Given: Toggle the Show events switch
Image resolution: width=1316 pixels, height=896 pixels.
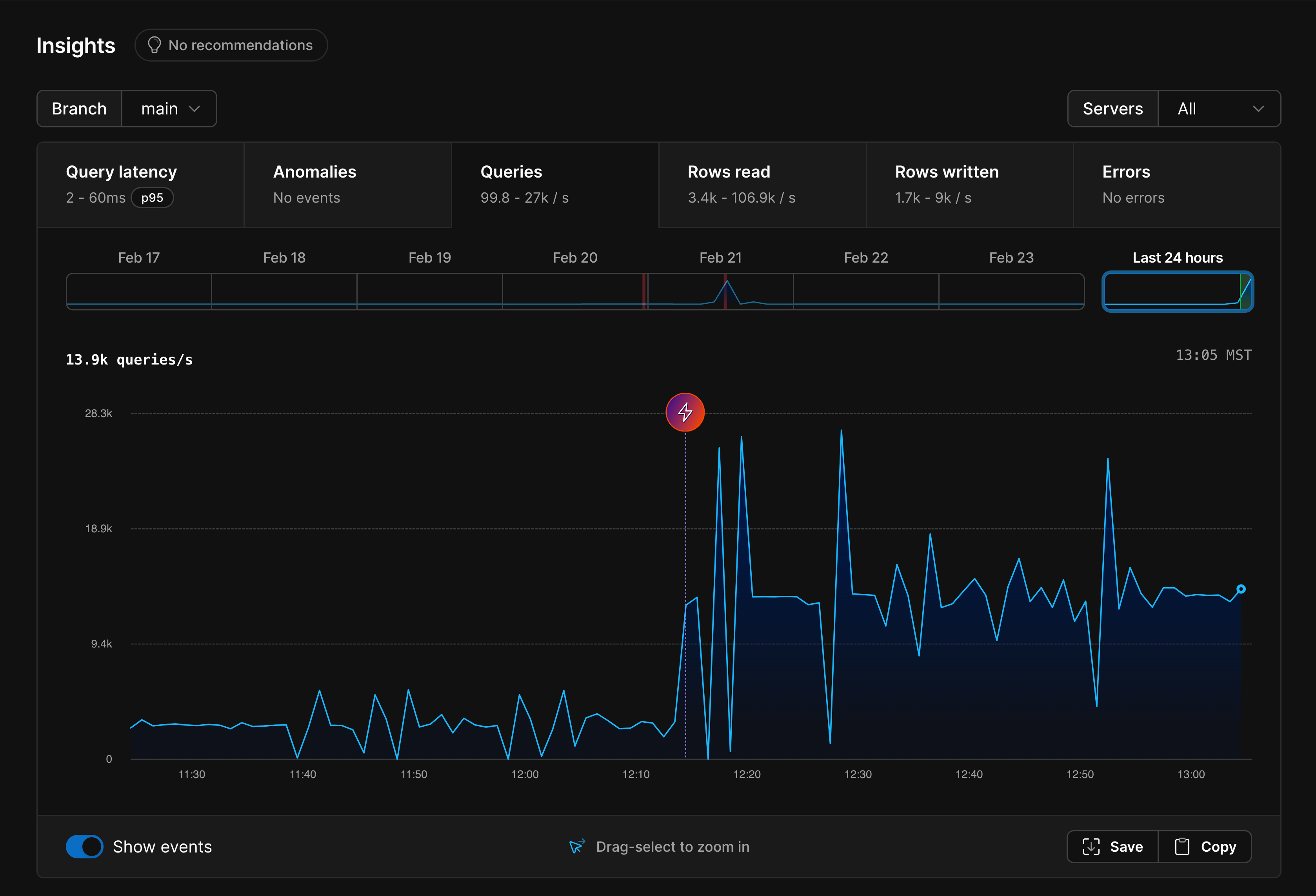Looking at the screenshot, I should click(84, 846).
